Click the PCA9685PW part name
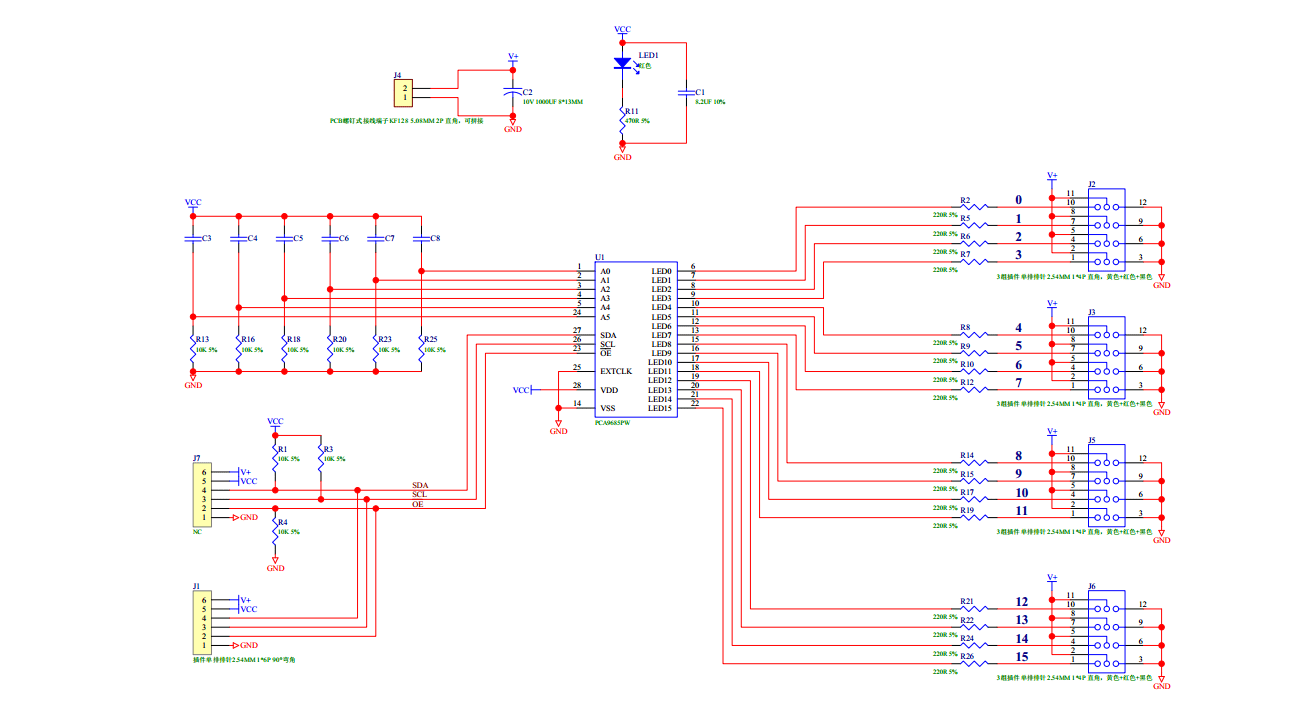Viewport: 1300px width, 721px height. coord(612,423)
